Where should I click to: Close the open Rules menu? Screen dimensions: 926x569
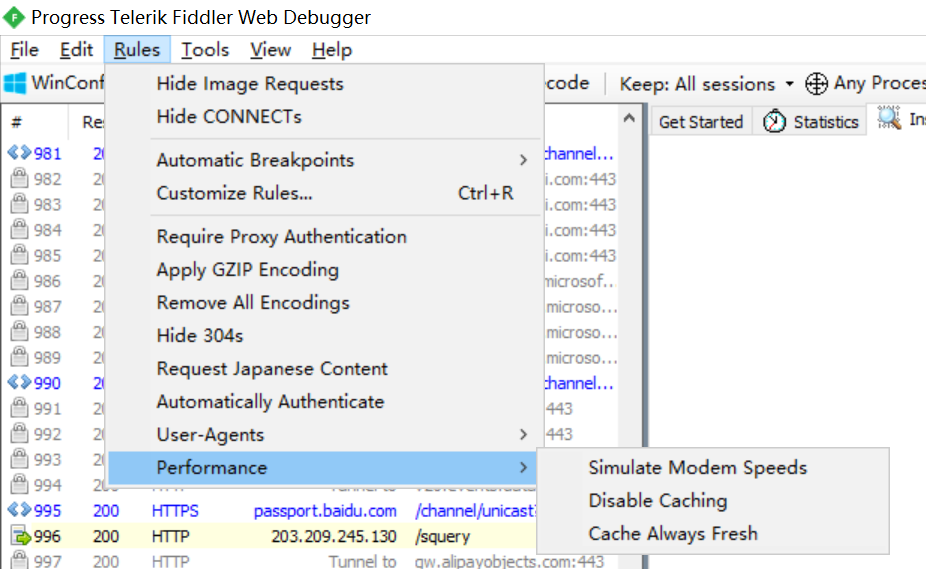137,50
